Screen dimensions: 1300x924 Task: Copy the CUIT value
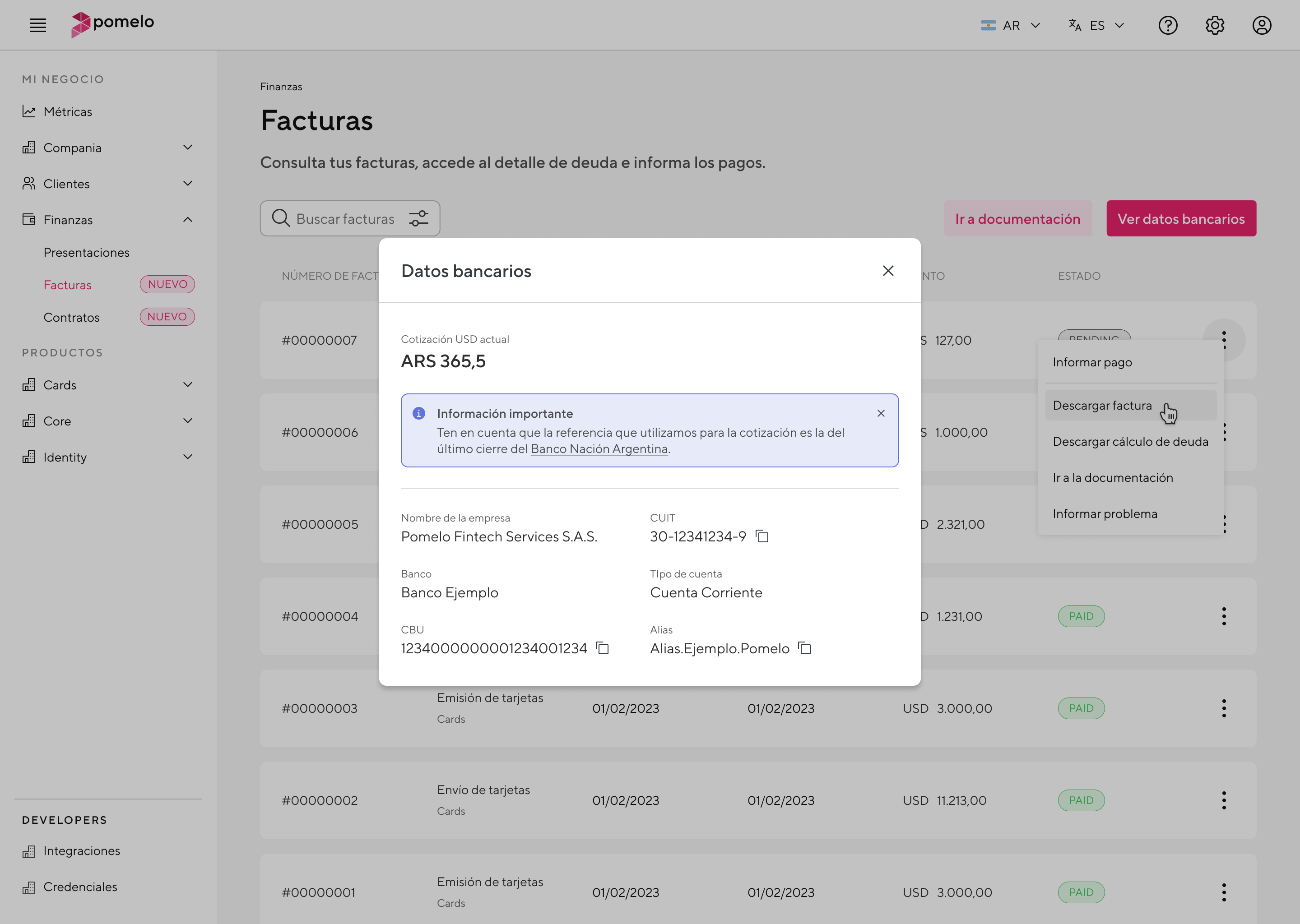tap(762, 536)
